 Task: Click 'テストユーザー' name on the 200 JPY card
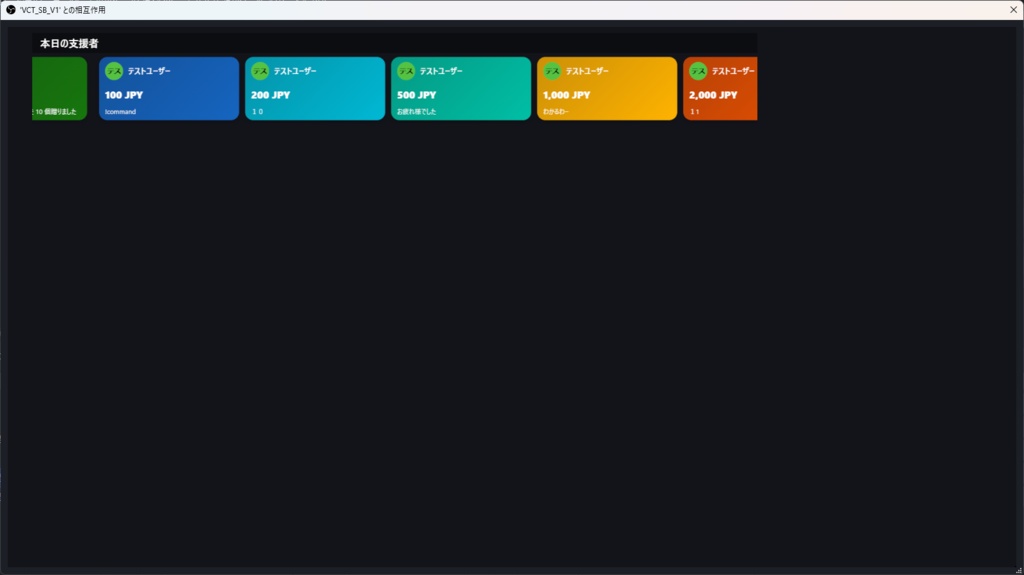tap(295, 71)
